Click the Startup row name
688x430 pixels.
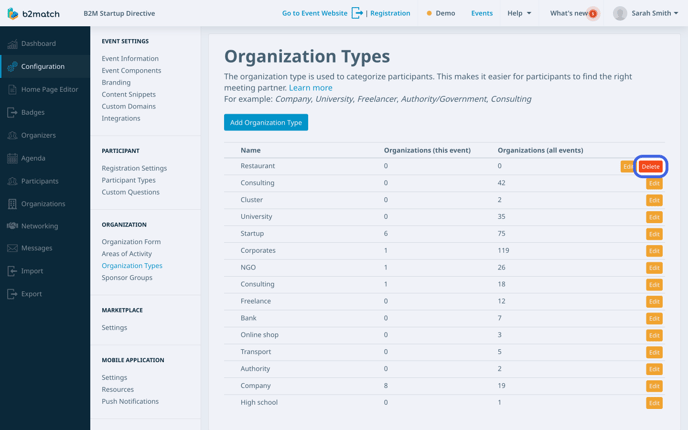click(252, 233)
